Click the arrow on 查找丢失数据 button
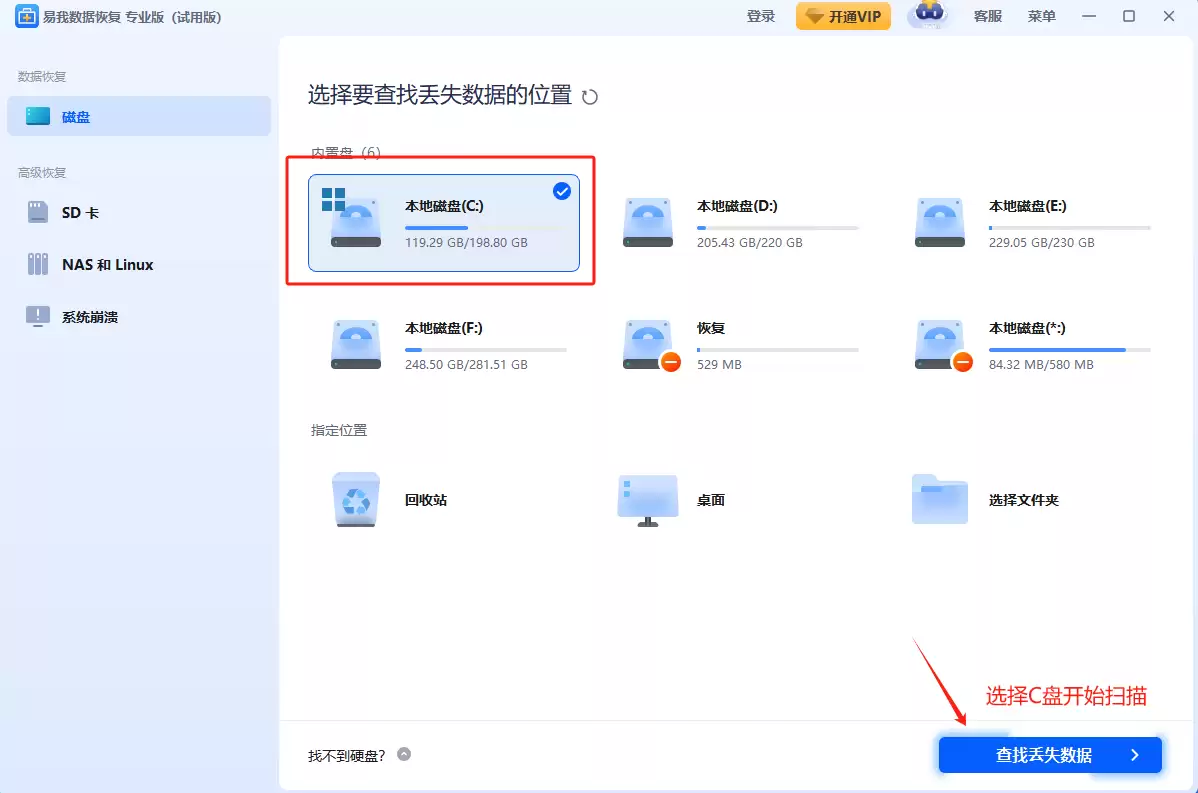 1134,755
